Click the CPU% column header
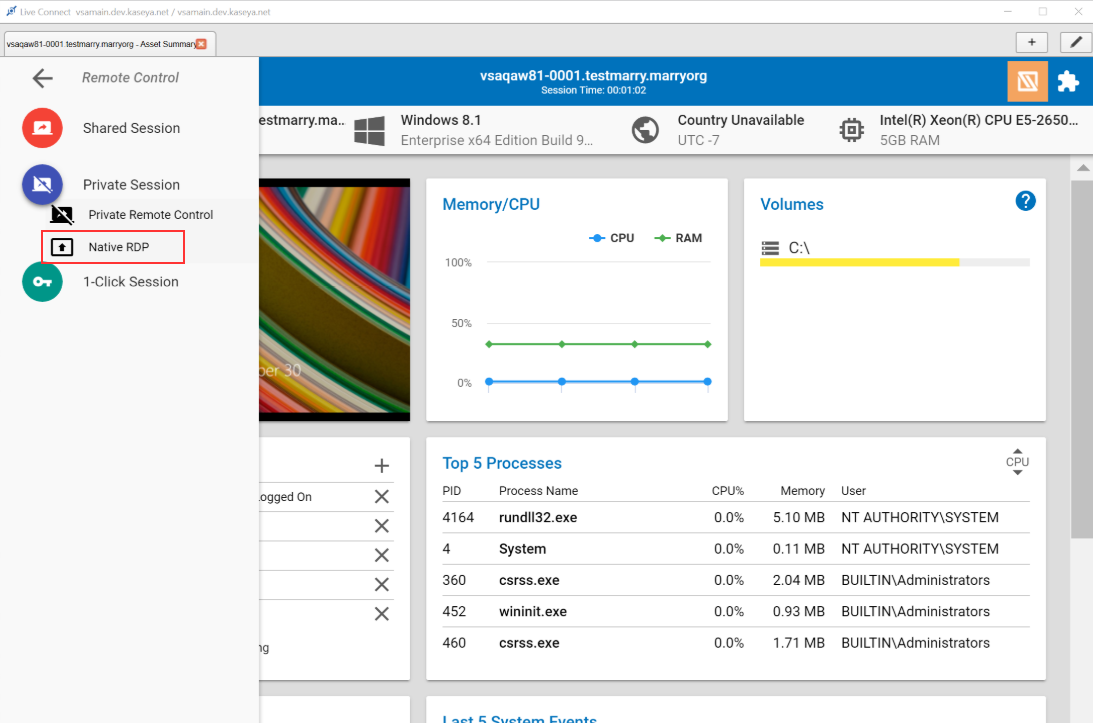Viewport: 1093px width, 723px height. tap(728, 491)
